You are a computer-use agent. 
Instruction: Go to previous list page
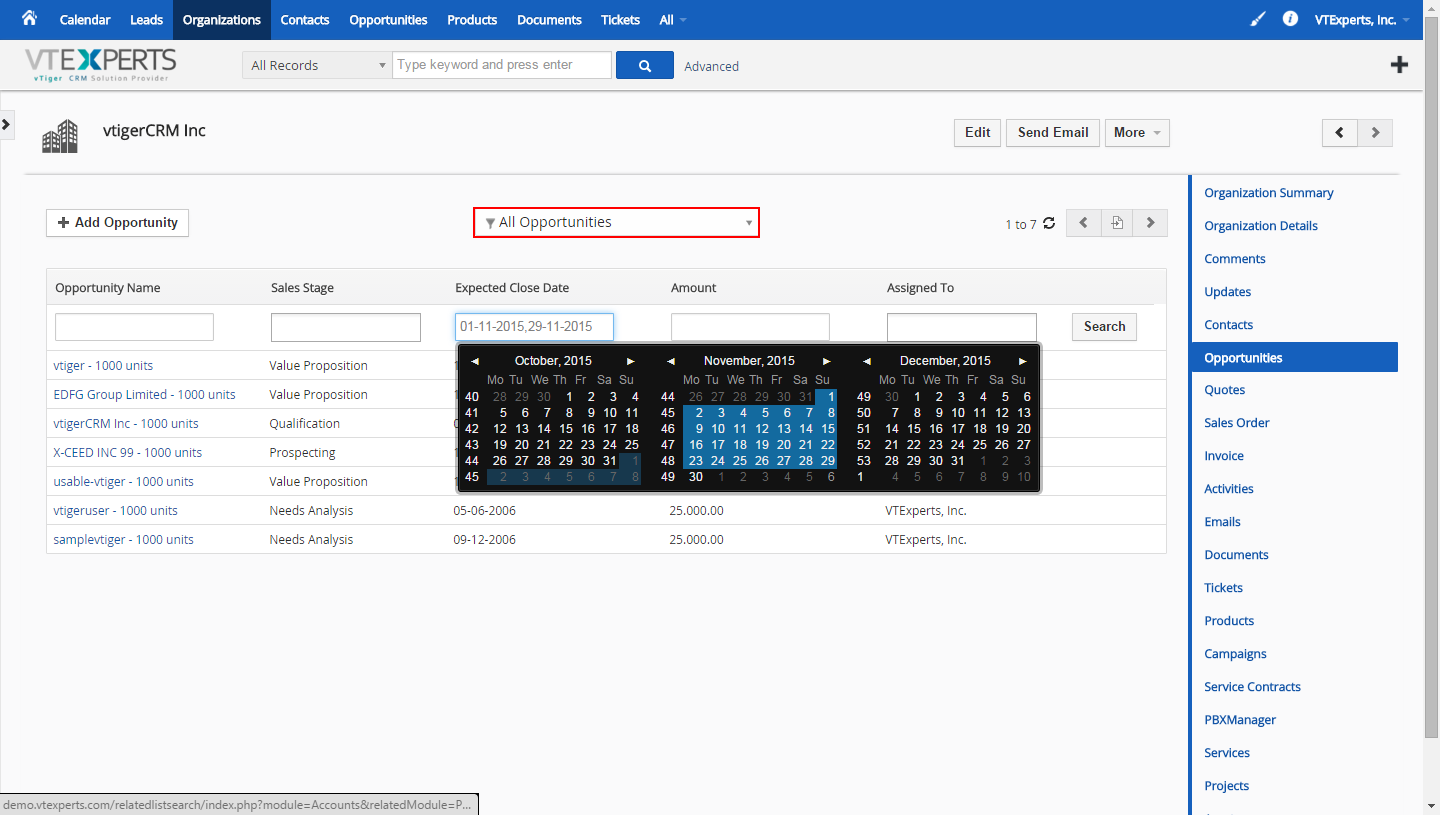(x=1083, y=223)
